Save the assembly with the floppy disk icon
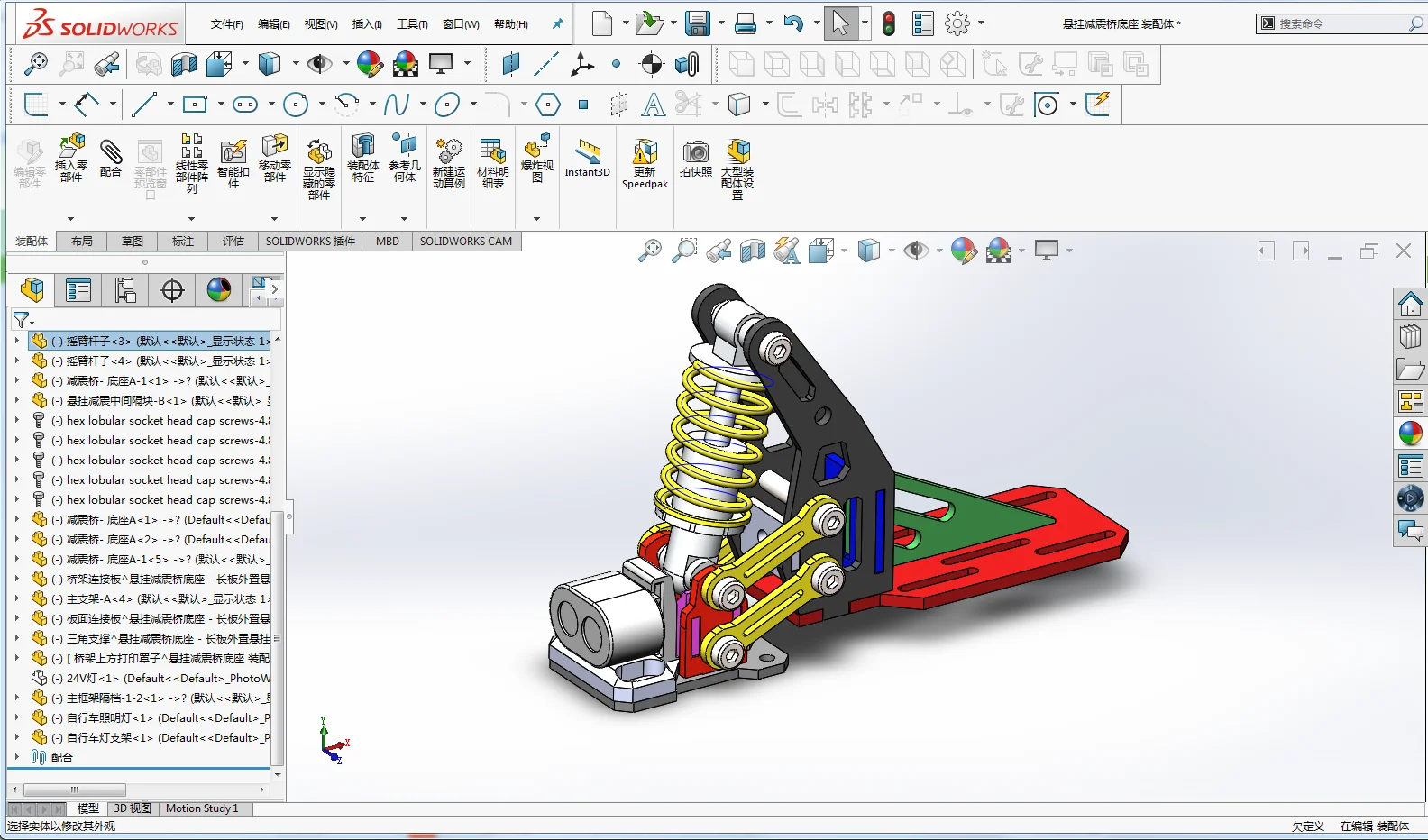 point(698,23)
